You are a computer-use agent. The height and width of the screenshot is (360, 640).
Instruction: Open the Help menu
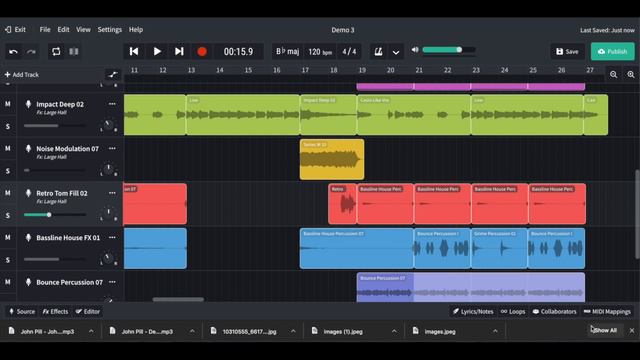pyautogui.click(x=136, y=29)
